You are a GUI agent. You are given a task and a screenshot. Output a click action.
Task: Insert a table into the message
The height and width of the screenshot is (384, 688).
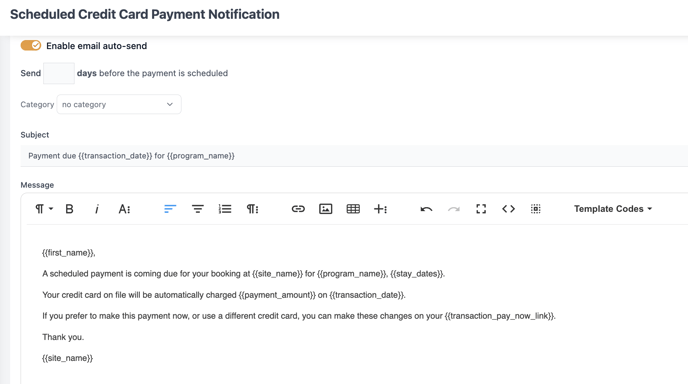(353, 209)
